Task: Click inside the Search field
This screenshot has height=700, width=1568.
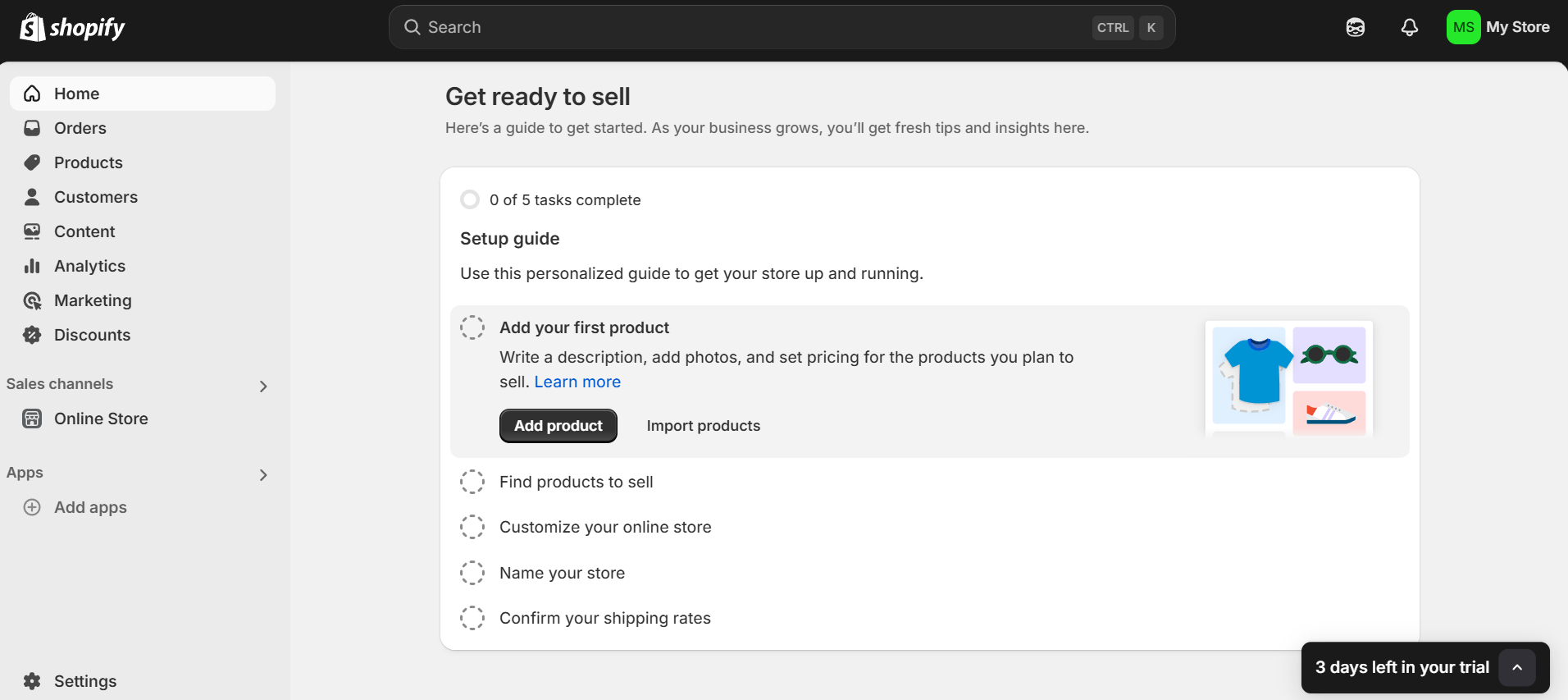Action: [738, 26]
